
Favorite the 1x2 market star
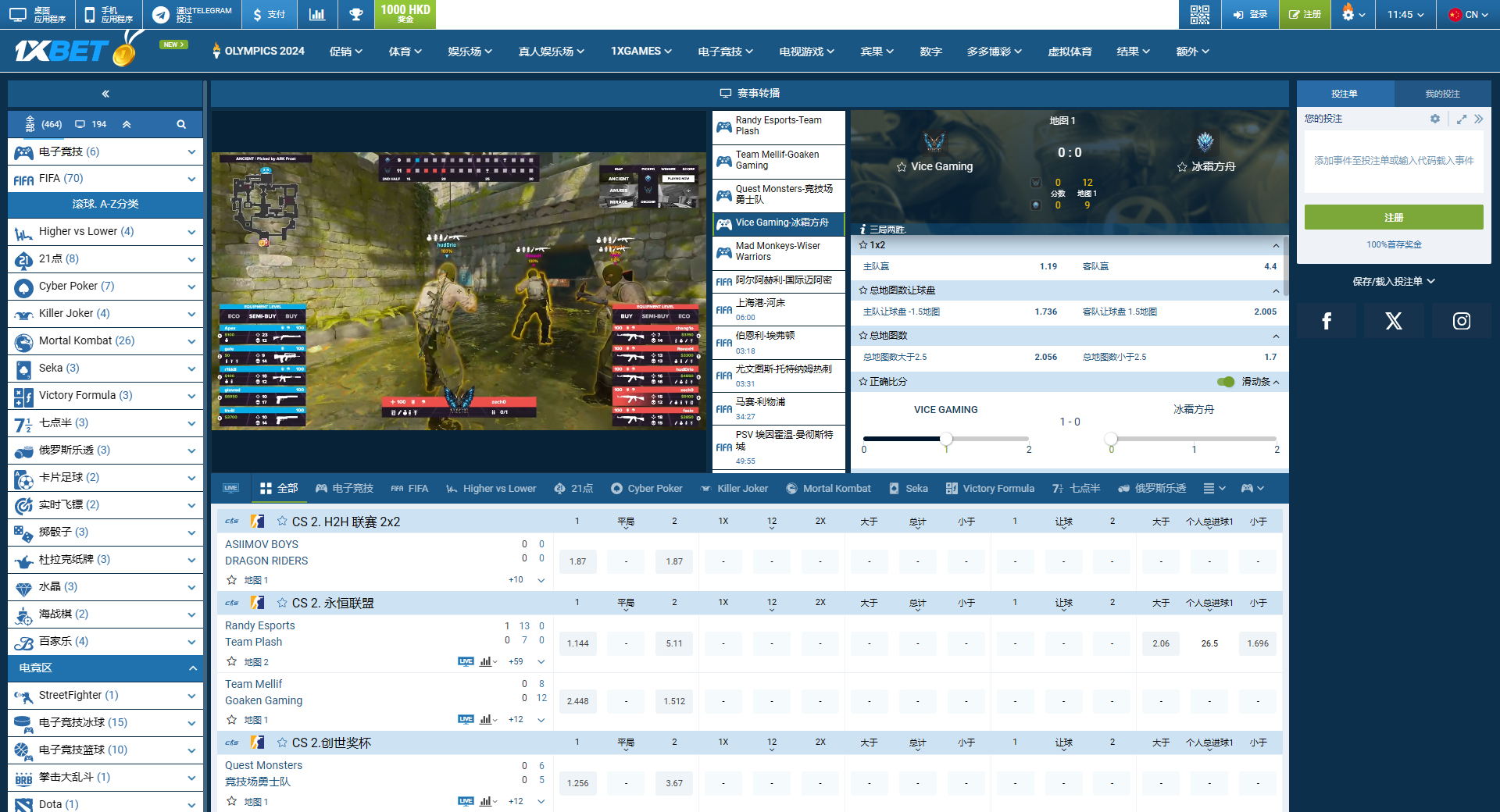pos(863,244)
